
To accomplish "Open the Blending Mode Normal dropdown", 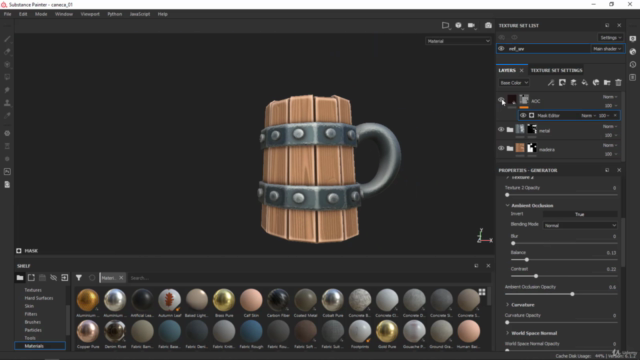I will coord(580,225).
